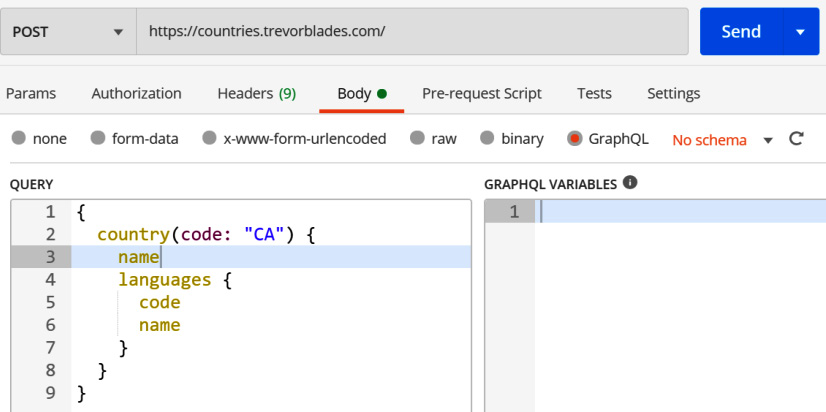The width and height of the screenshot is (826, 412).
Task: Open the POST method dropdown
Action: [x=68, y=32]
